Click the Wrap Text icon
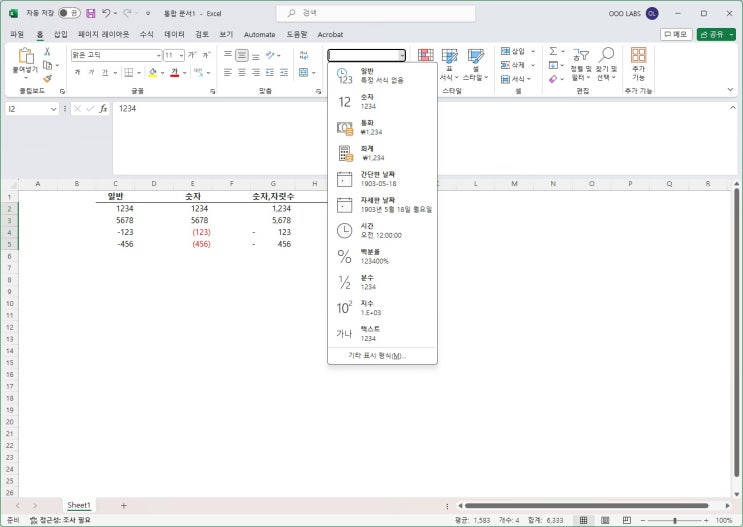The image size is (743, 527). pyautogui.click(x=304, y=55)
